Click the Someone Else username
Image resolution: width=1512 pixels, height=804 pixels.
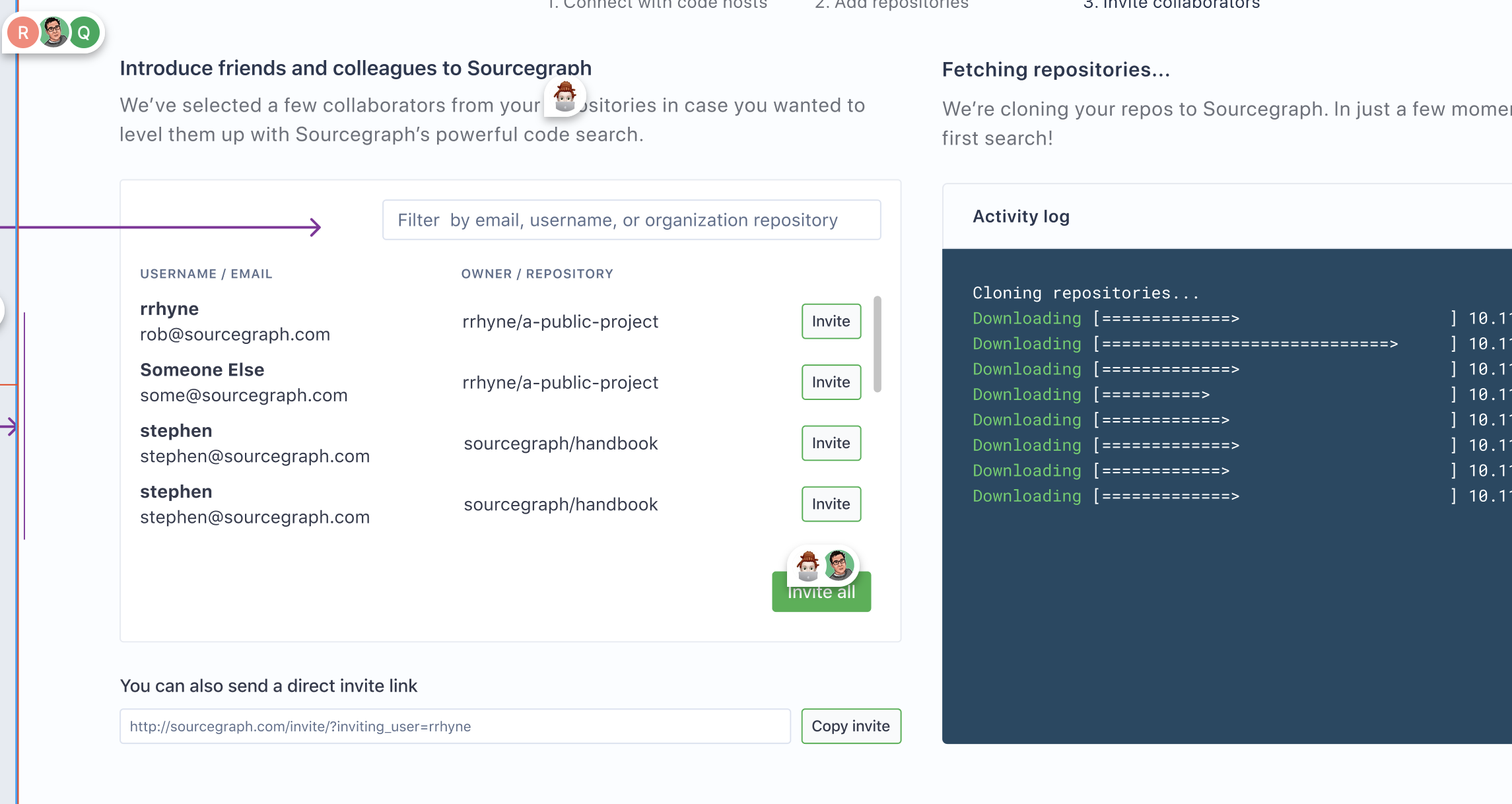tap(202, 370)
